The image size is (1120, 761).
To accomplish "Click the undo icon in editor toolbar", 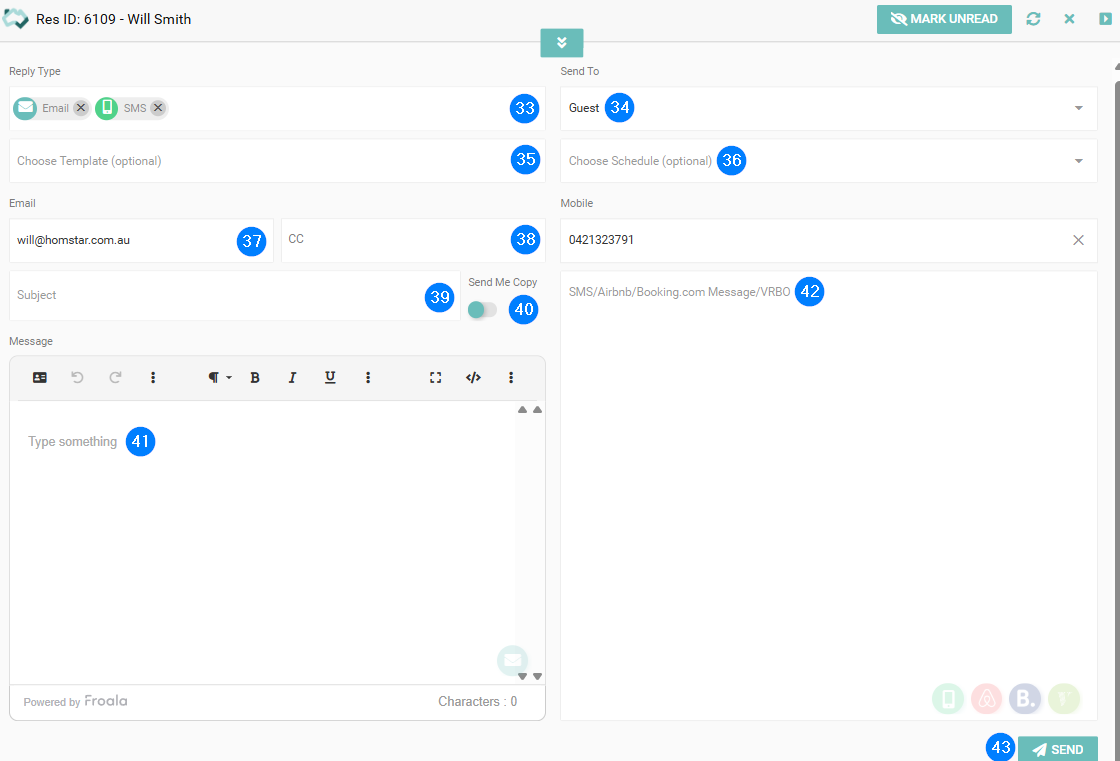I will (77, 378).
